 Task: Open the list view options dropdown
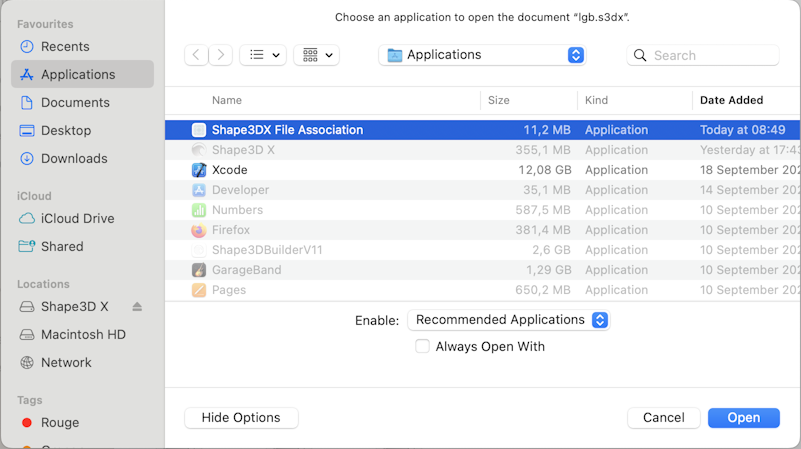click(x=263, y=55)
